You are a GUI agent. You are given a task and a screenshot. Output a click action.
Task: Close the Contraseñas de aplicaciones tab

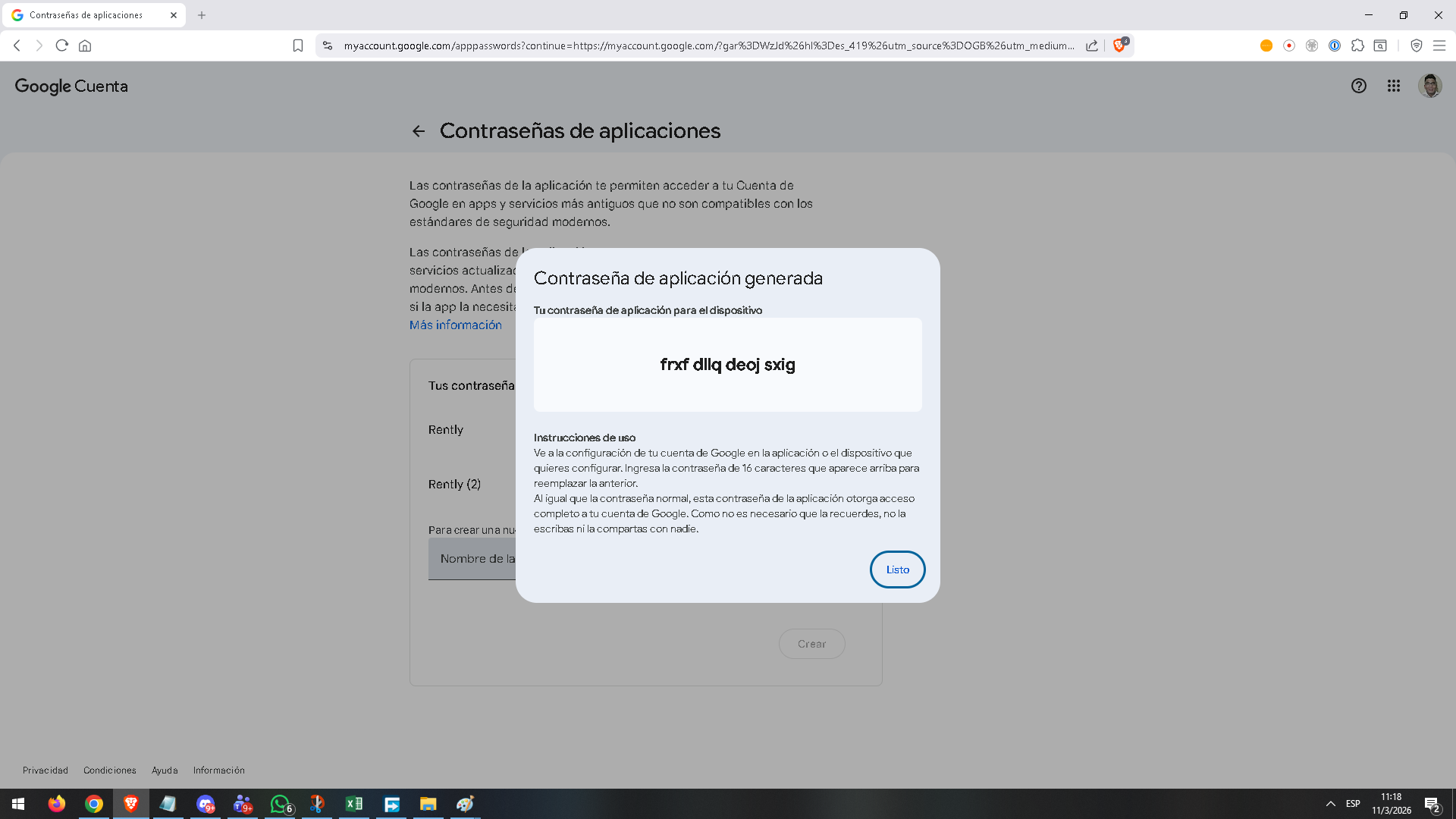coord(174,15)
